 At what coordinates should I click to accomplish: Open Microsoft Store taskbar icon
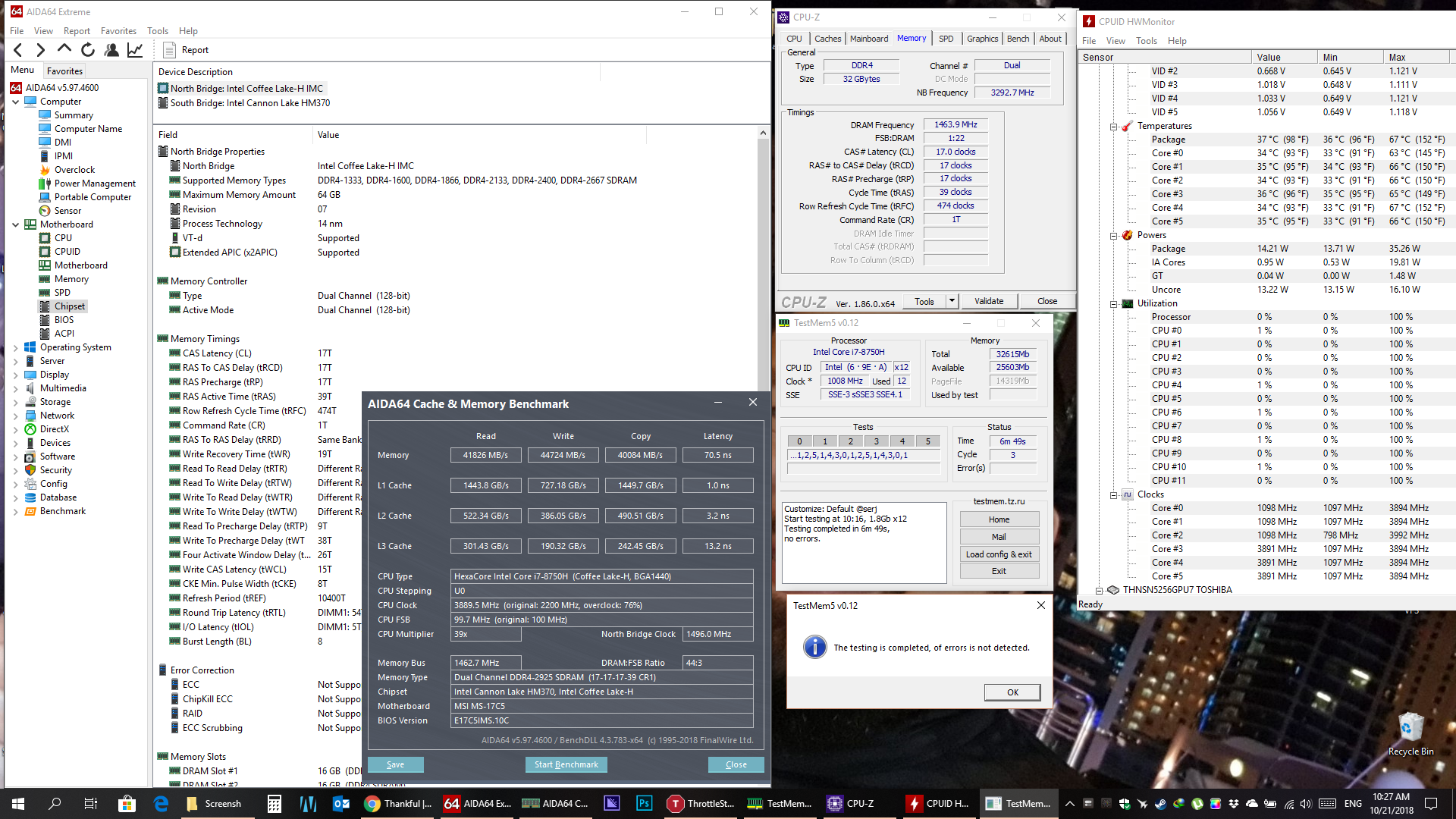[x=127, y=804]
